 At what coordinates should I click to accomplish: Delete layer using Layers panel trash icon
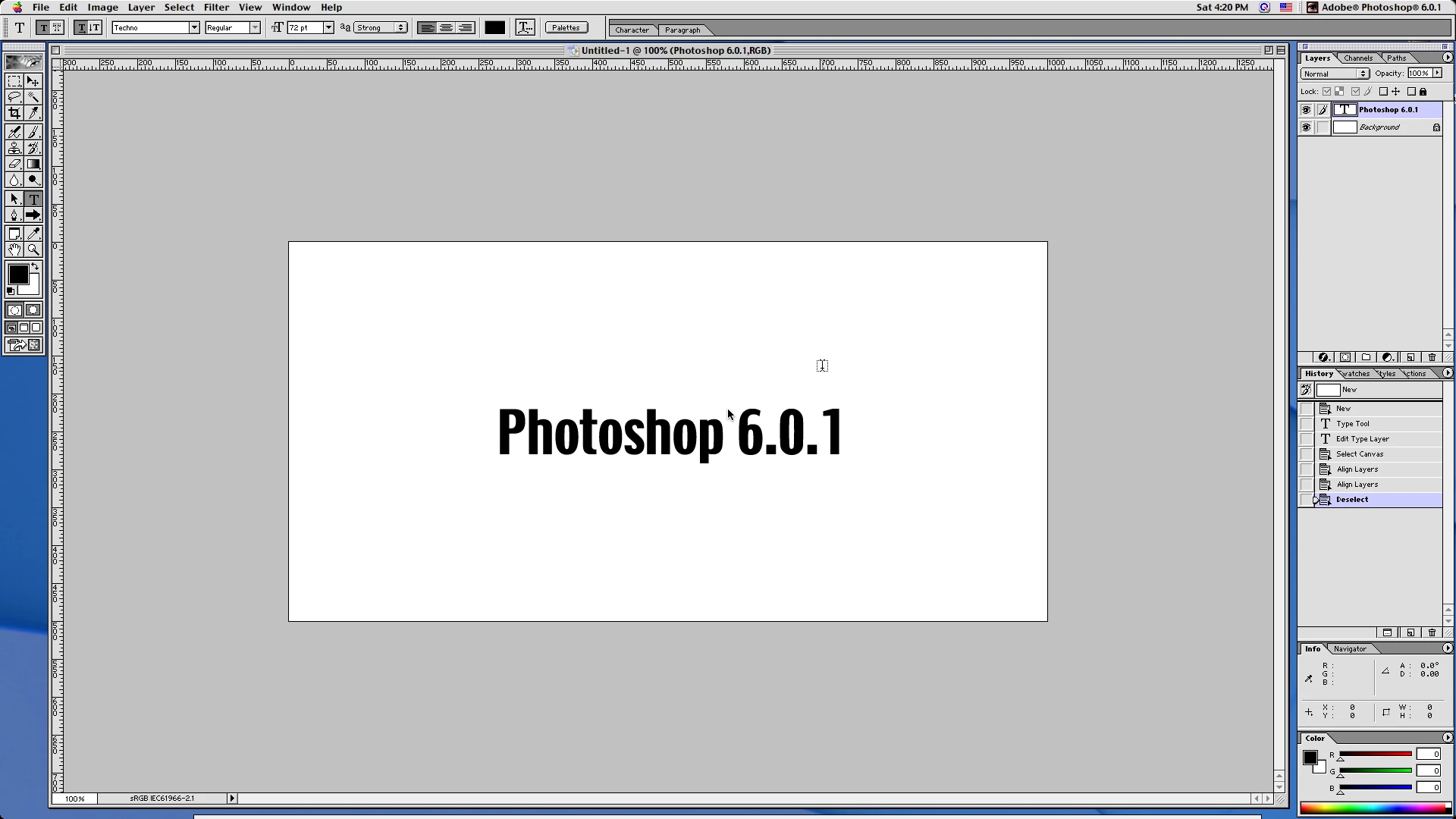(1432, 357)
